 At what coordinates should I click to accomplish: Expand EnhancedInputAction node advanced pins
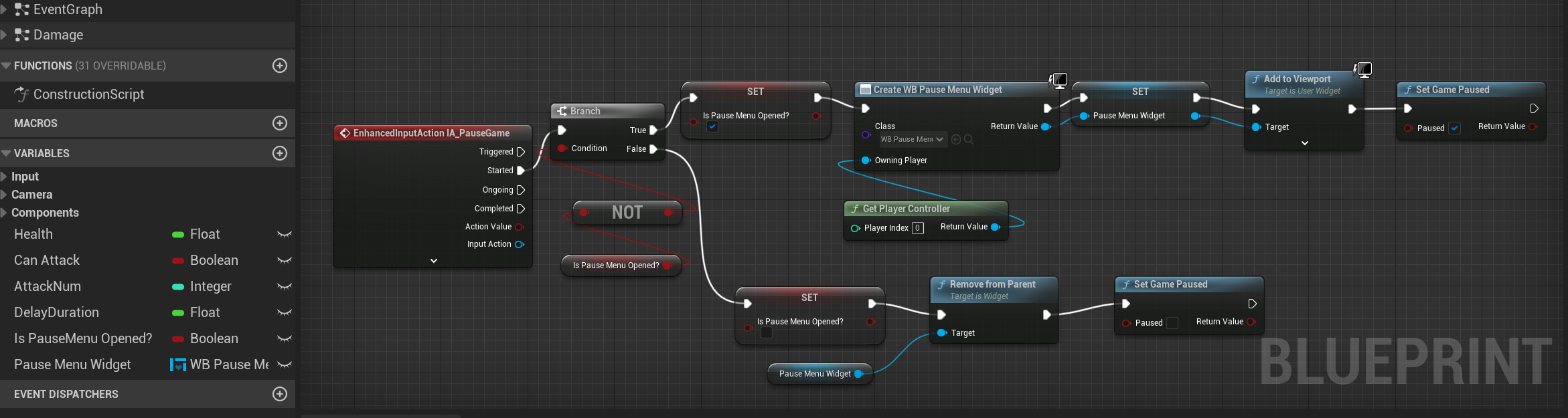click(434, 261)
